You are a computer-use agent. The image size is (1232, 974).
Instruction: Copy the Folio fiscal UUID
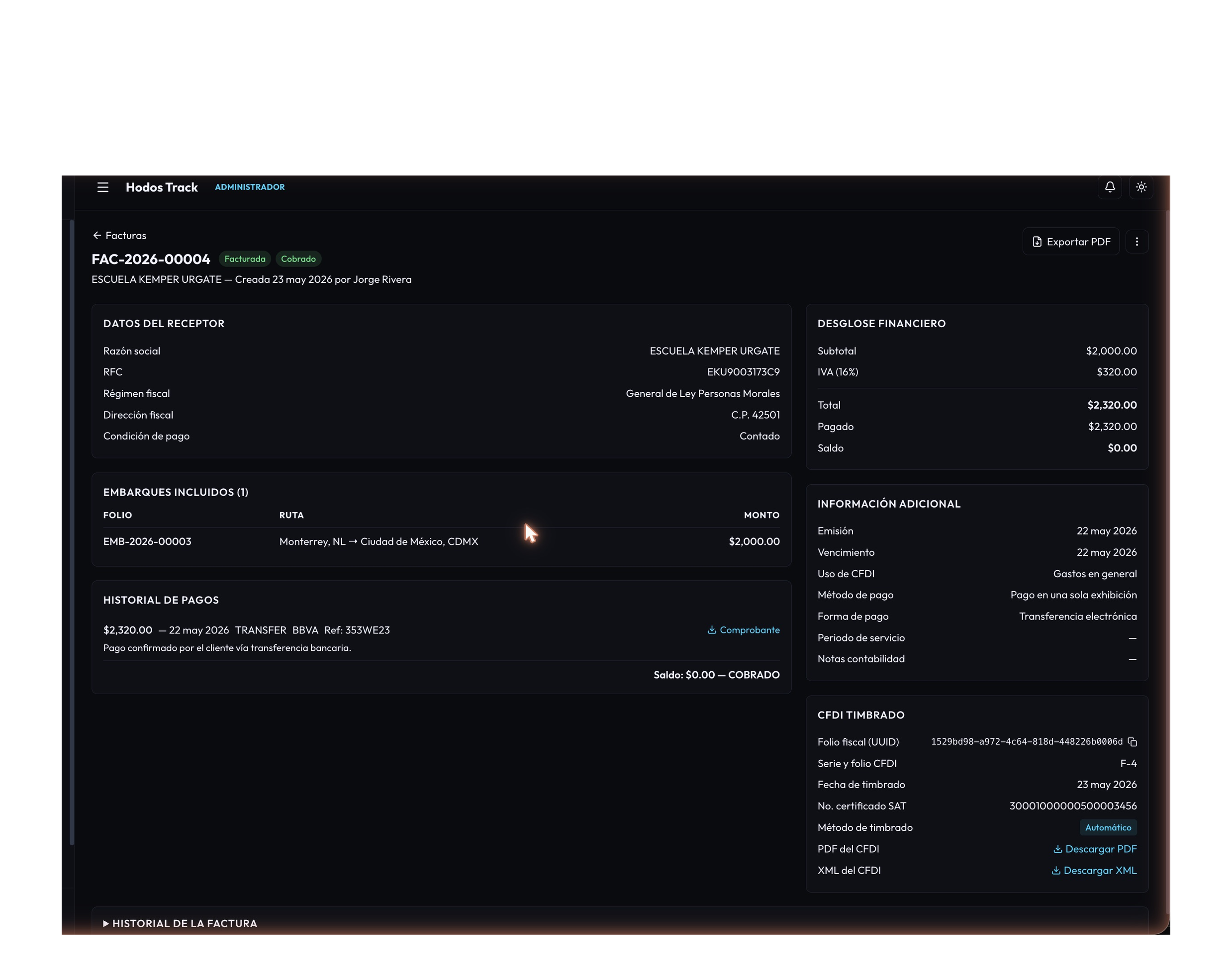tap(1132, 742)
